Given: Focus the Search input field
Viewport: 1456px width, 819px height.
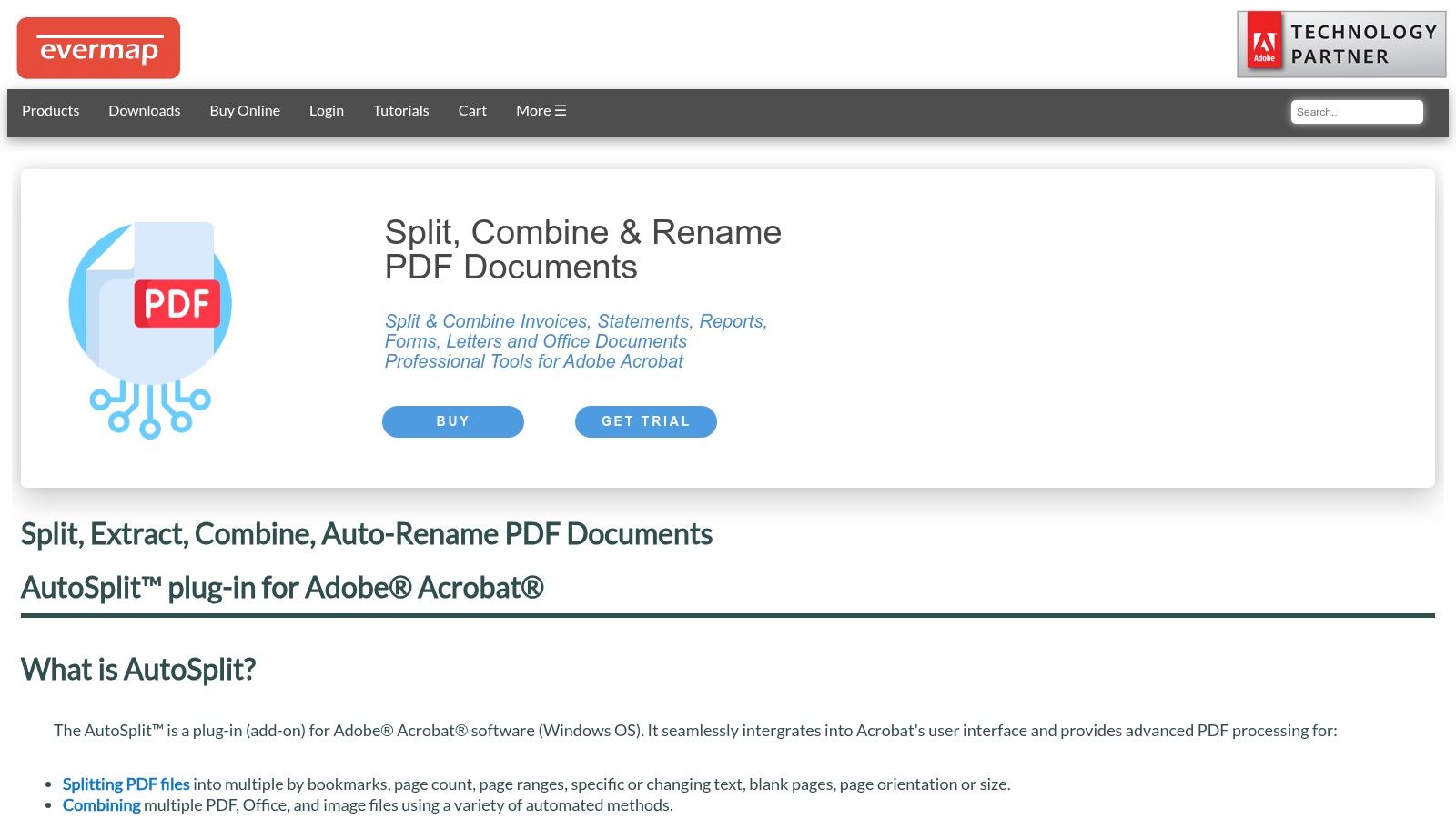Looking at the screenshot, I should (x=1357, y=112).
